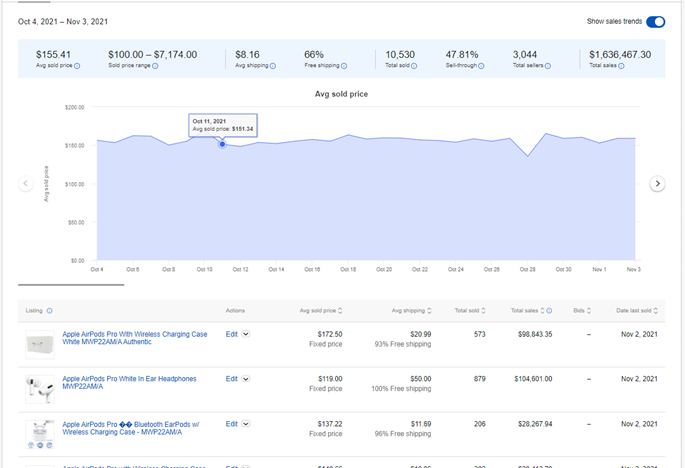Go to previous chart with left arrow
This screenshot has width=685, height=468.
tap(25, 184)
